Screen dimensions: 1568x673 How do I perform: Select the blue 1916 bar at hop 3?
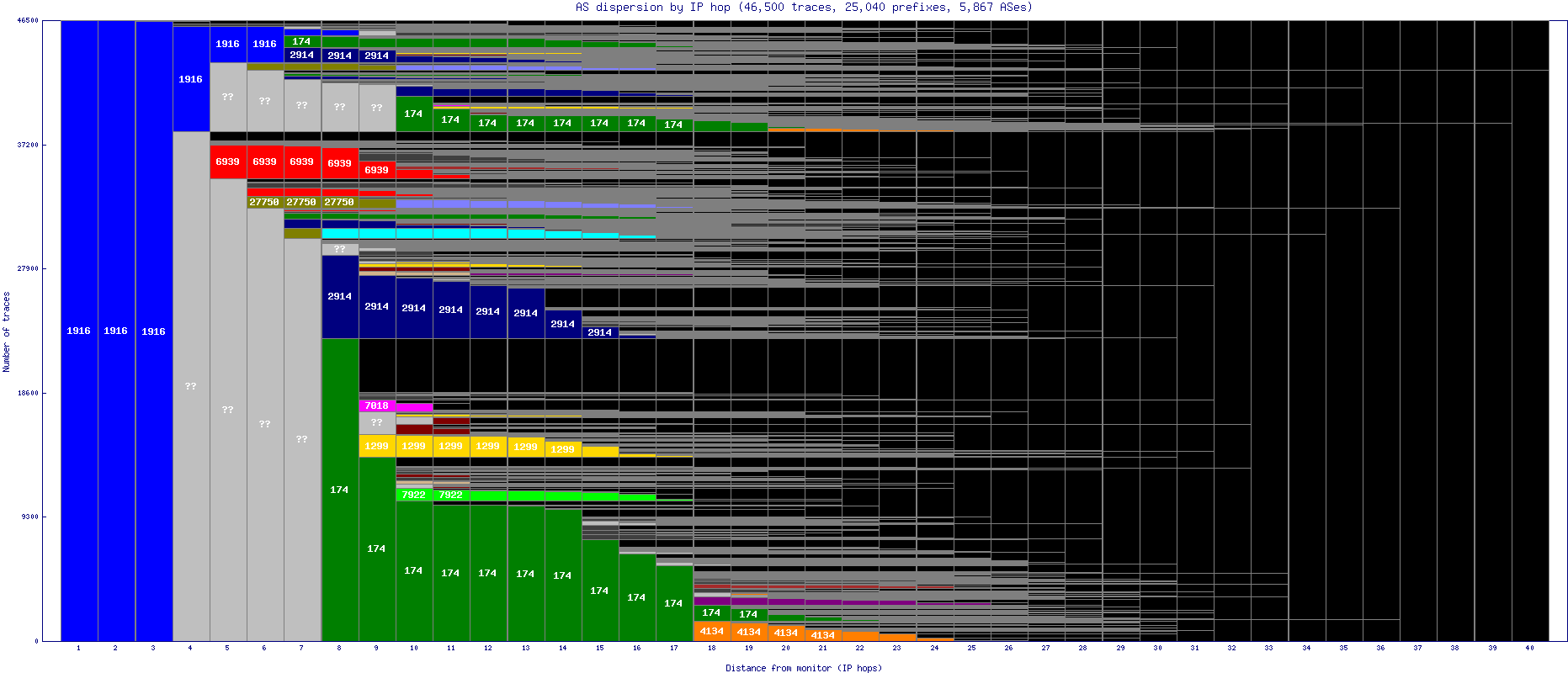(153, 331)
